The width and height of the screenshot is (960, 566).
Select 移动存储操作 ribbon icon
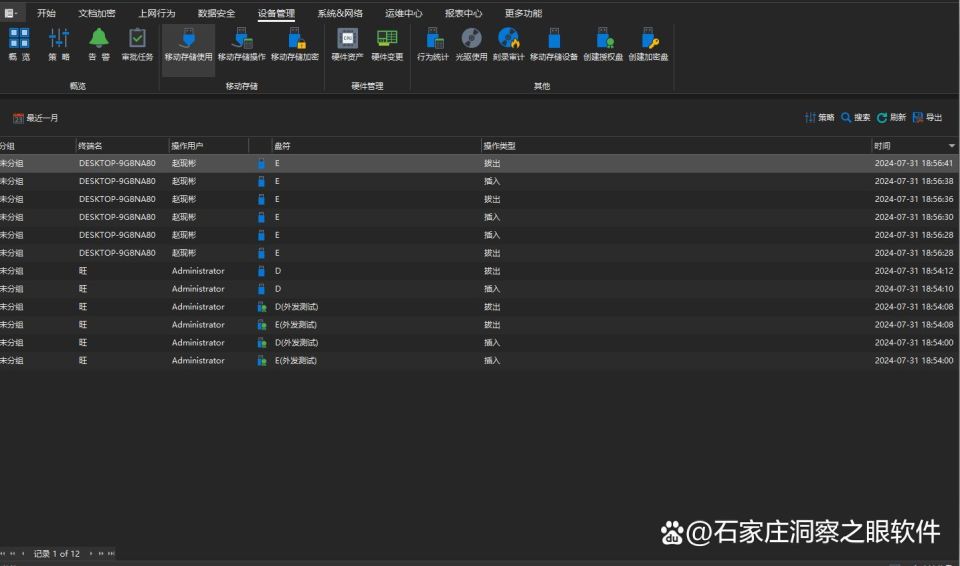(x=241, y=44)
